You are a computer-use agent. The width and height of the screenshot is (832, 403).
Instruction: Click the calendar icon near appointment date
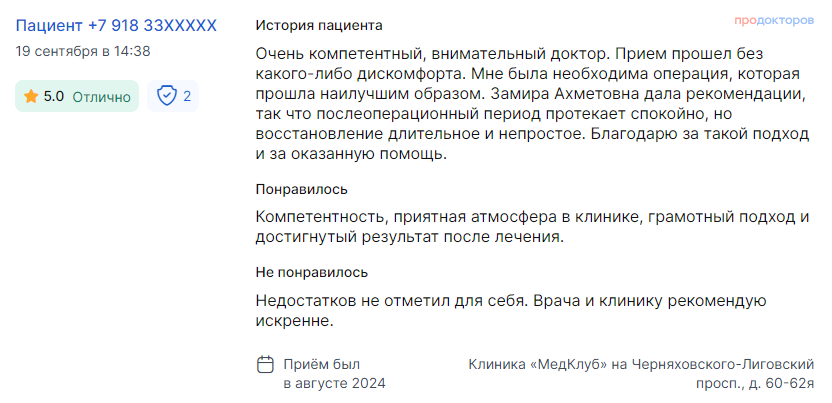pos(265,365)
